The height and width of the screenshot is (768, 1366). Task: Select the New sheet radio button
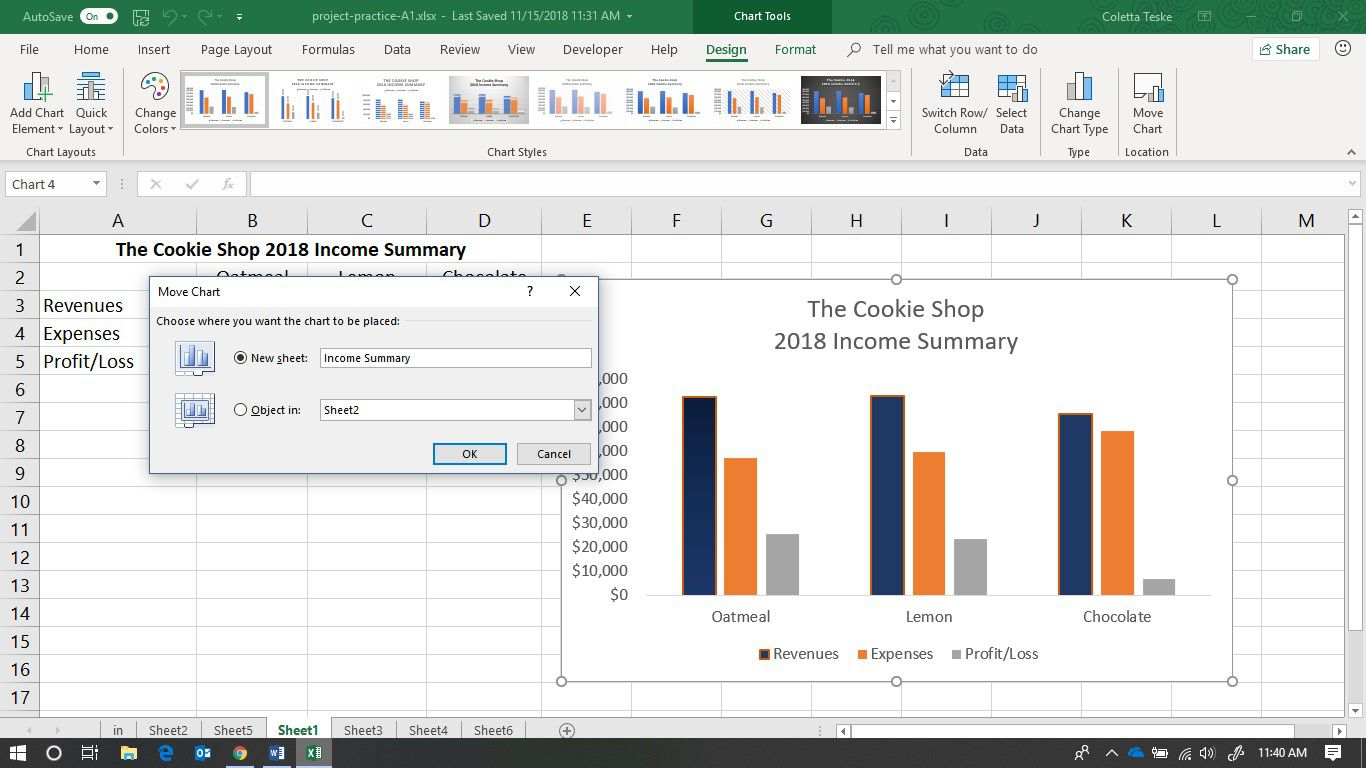(x=240, y=358)
